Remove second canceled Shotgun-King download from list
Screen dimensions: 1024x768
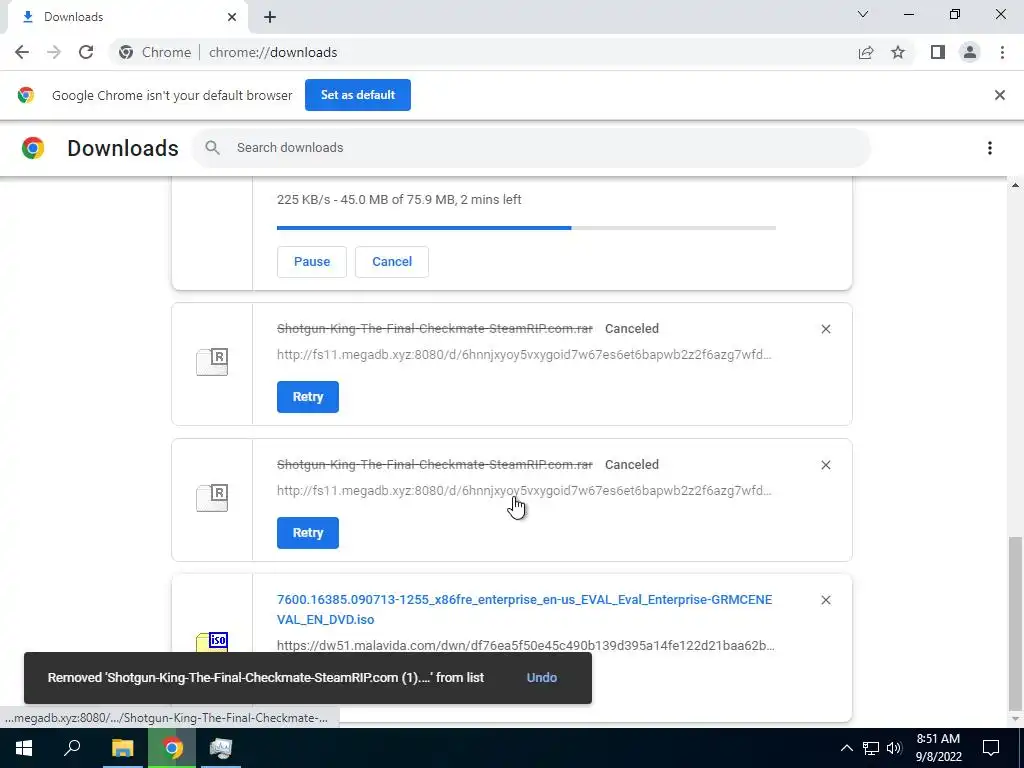(x=826, y=465)
